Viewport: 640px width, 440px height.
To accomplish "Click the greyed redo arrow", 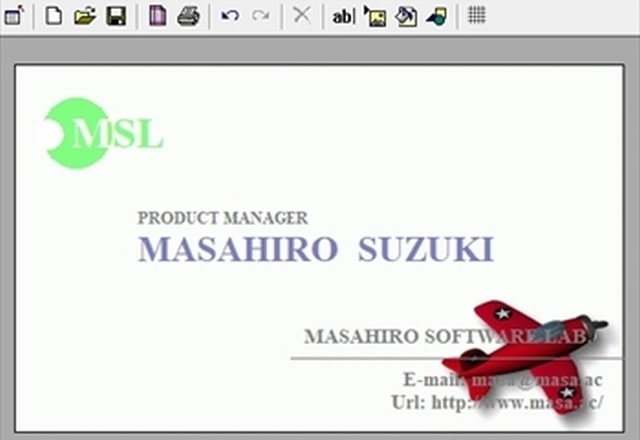I will pyautogui.click(x=261, y=16).
